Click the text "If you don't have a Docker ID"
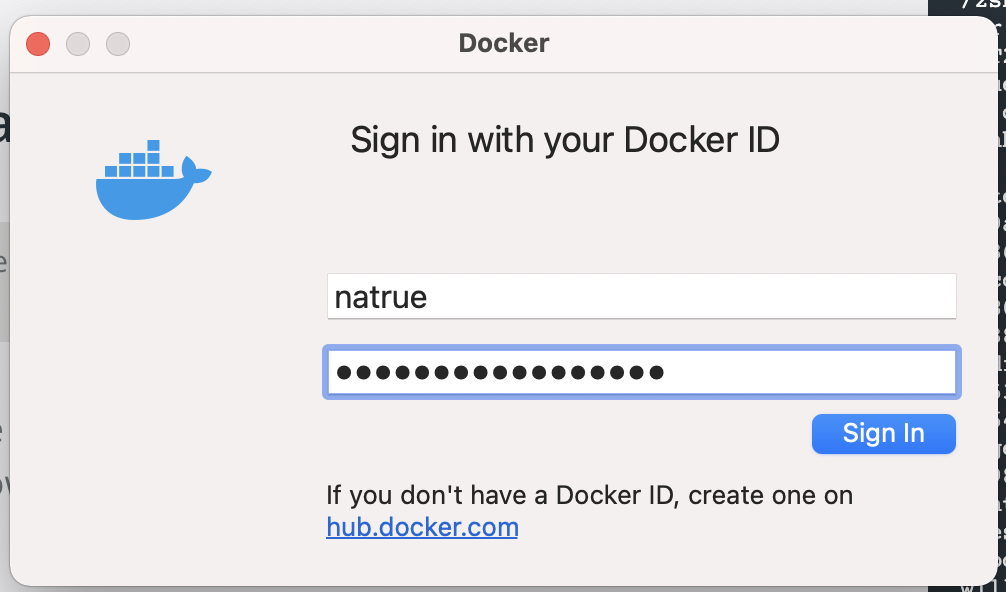1006x592 pixels. (500, 495)
